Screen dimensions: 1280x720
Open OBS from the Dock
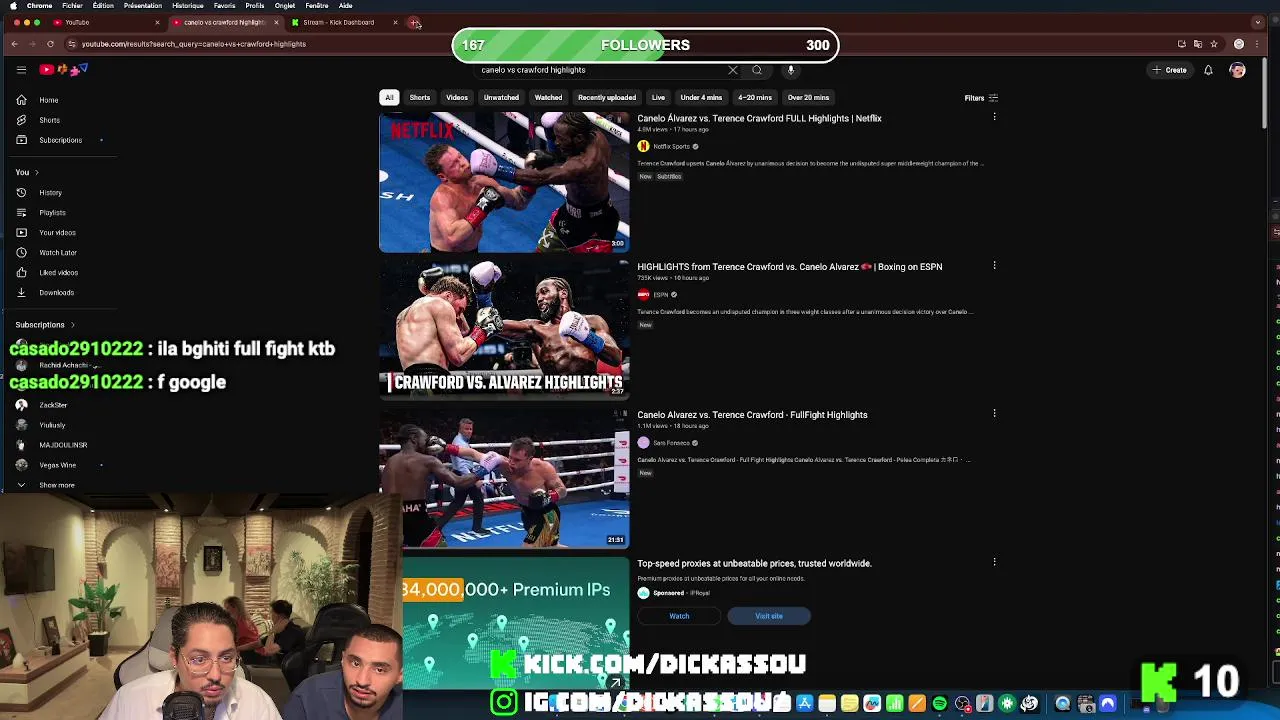point(962,704)
